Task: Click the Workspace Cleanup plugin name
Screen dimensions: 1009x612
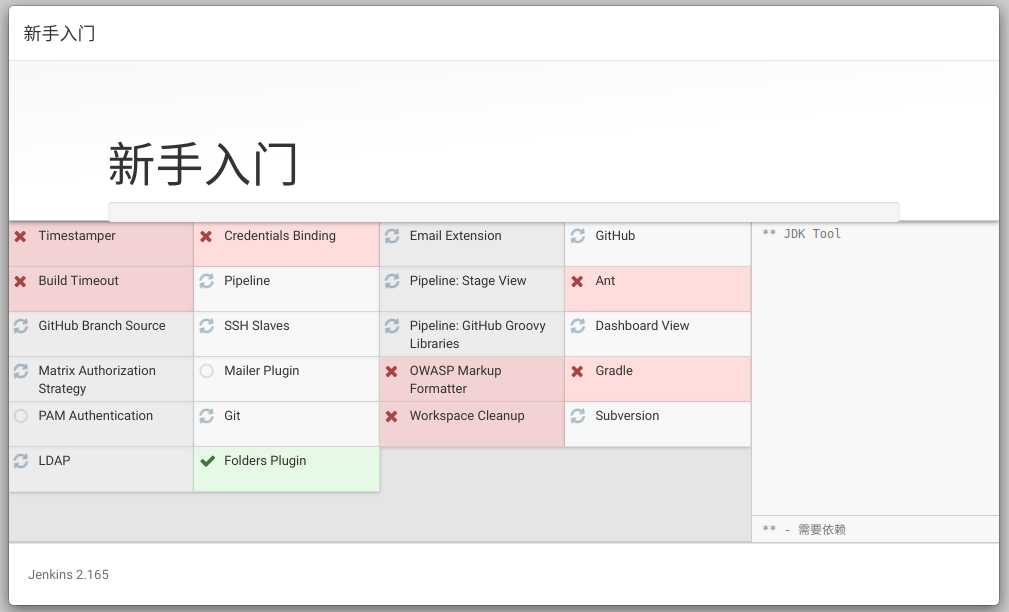Action: pyautogui.click(x=467, y=416)
